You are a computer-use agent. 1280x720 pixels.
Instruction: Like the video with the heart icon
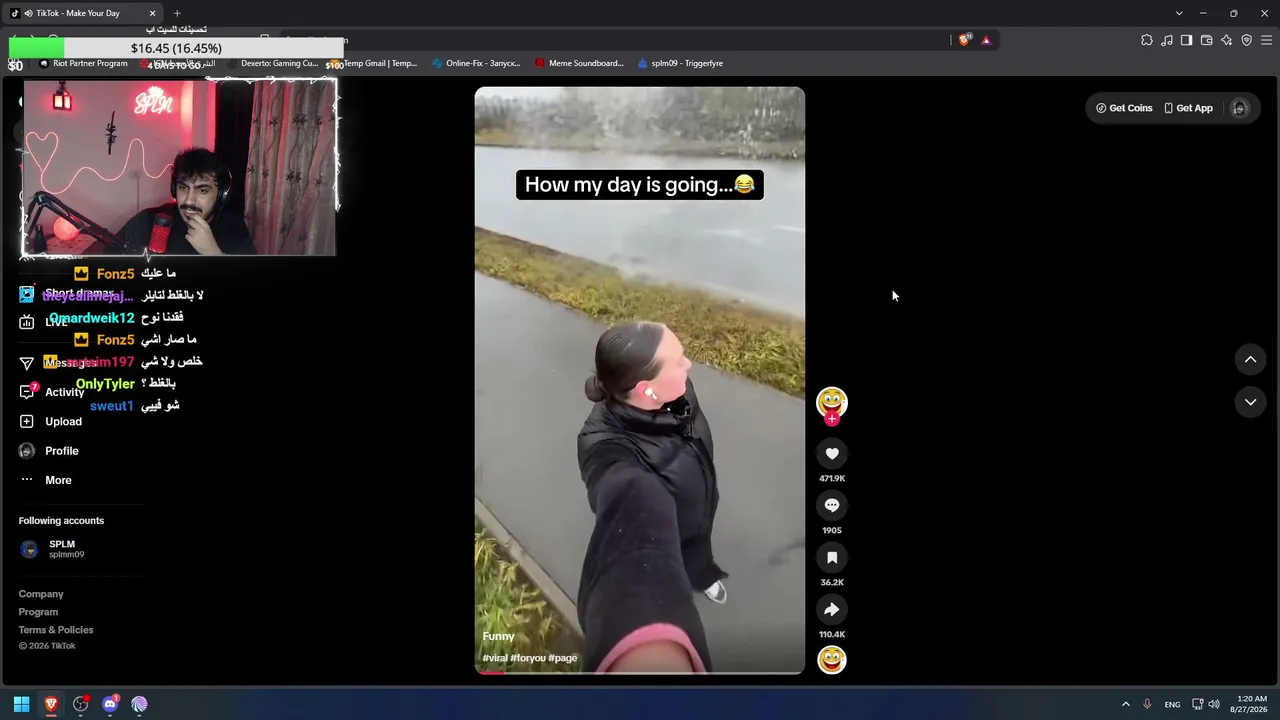tap(832, 454)
